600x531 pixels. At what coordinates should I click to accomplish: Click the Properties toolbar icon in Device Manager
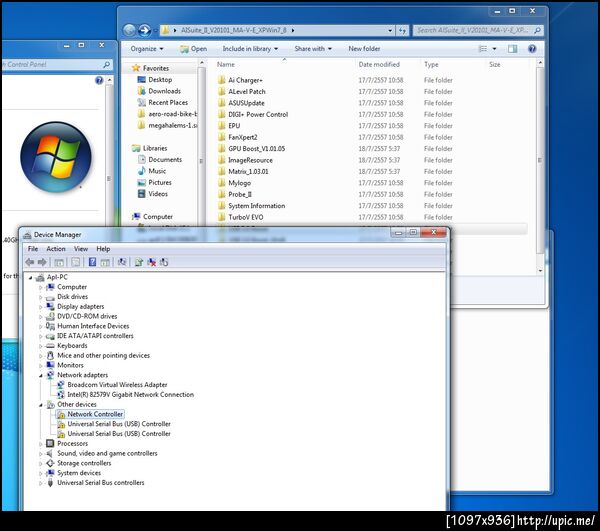[76, 262]
